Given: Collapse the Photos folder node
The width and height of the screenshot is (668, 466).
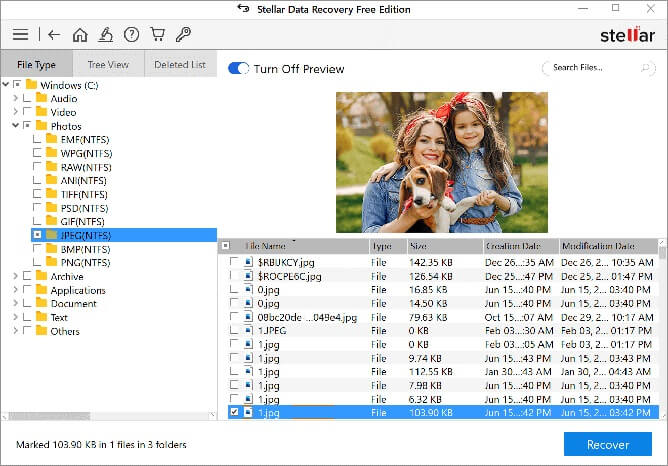Looking at the screenshot, I should pyautogui.click(x=14, y=126).
